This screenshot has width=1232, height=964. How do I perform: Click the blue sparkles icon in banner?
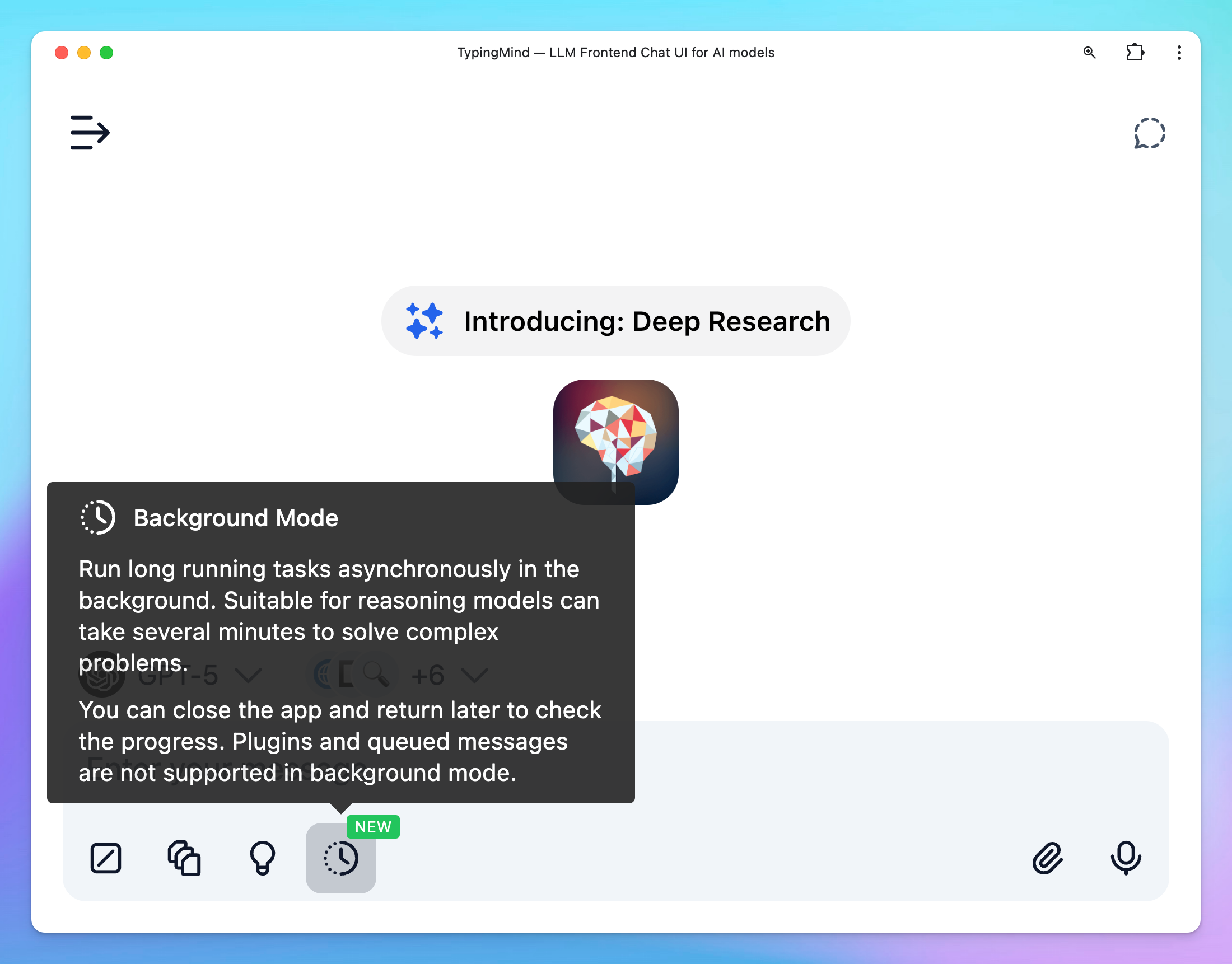424,321
